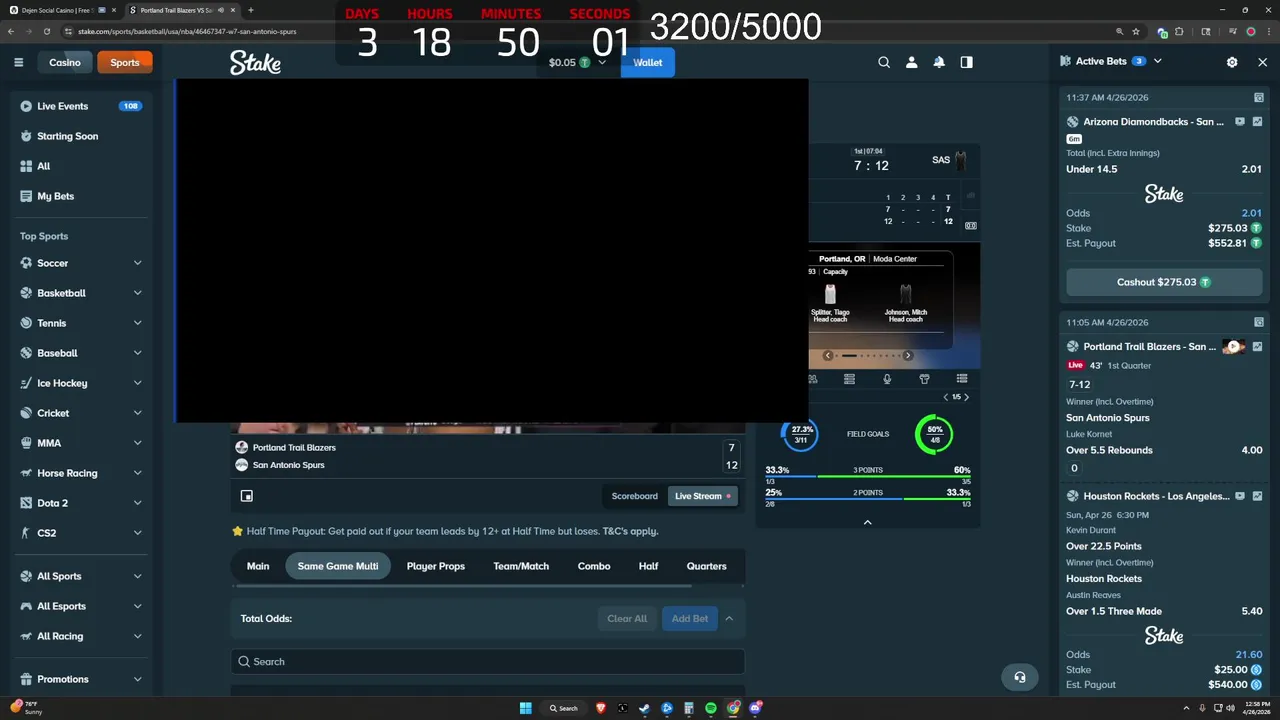Viewport: 1280px width, 720px height.
Task: Open the Windows Start menu
Action: (525, 708)
